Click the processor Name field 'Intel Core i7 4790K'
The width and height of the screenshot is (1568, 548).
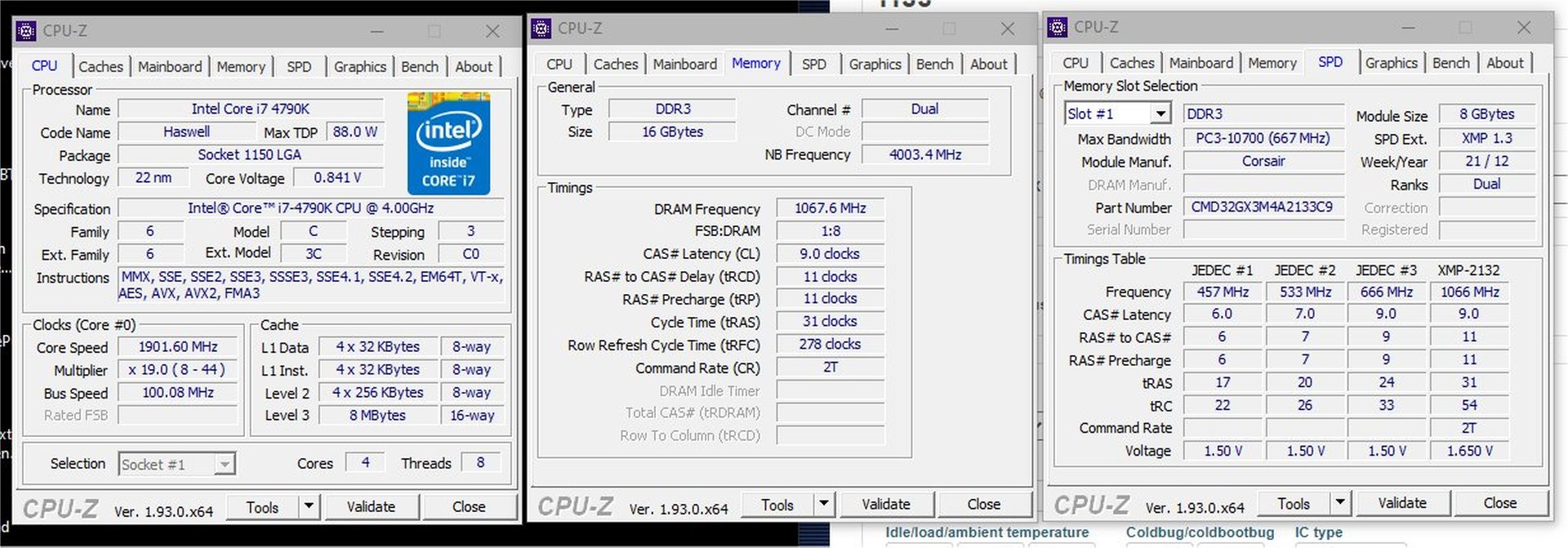point(251,109)
